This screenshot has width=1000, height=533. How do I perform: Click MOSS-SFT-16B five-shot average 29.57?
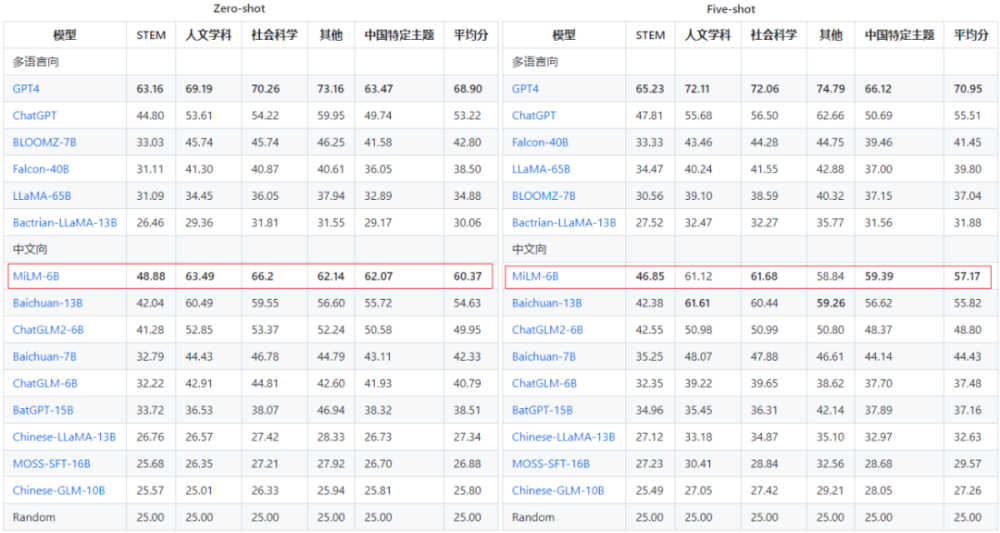point(968,464)
